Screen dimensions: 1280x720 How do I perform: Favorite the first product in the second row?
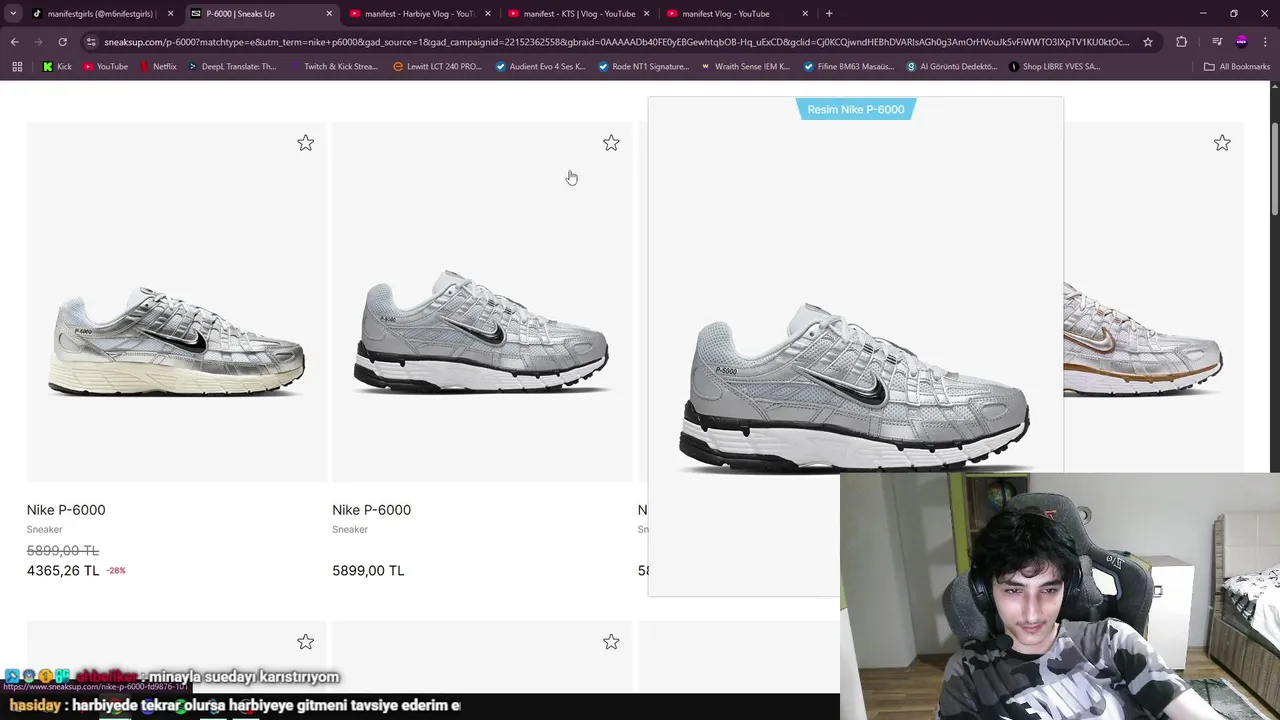pos(305,641)
